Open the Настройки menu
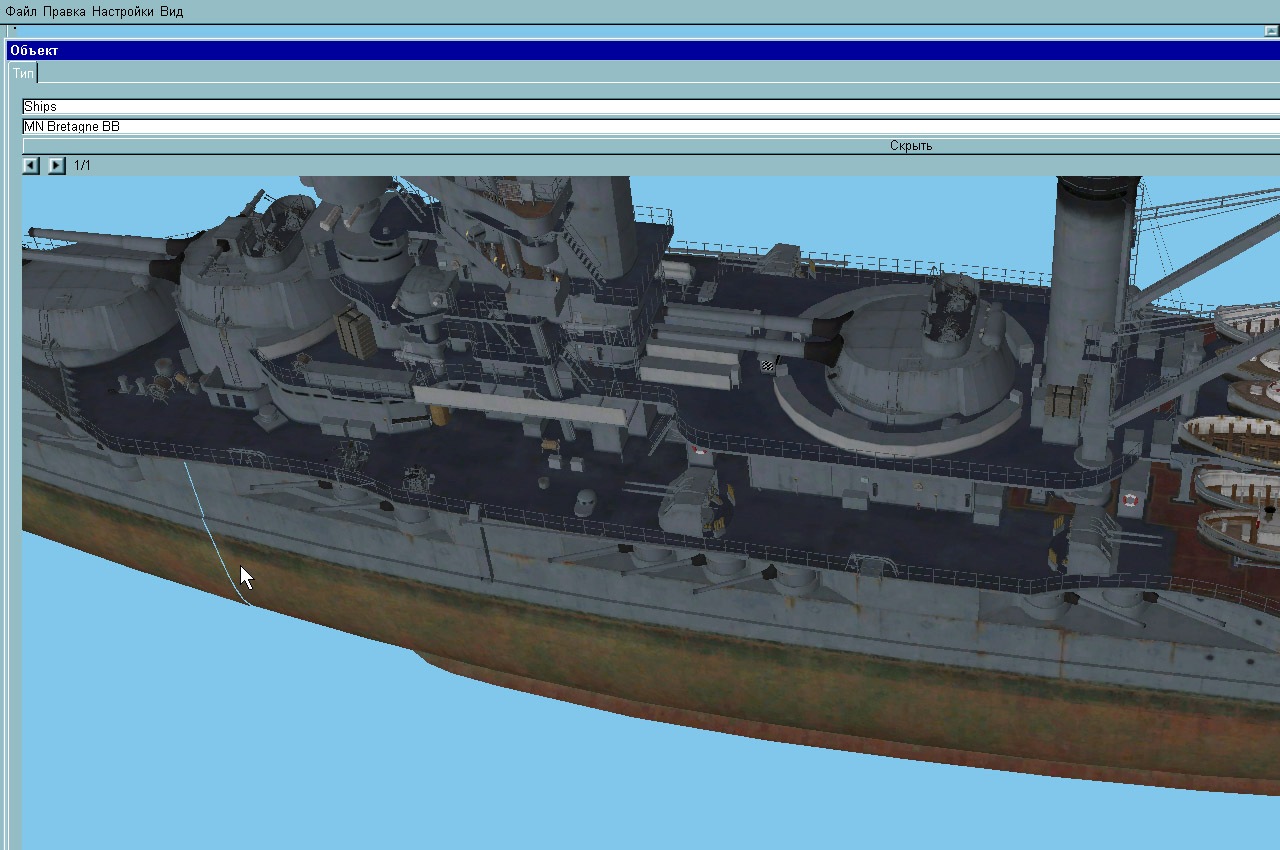 (123, 12)
